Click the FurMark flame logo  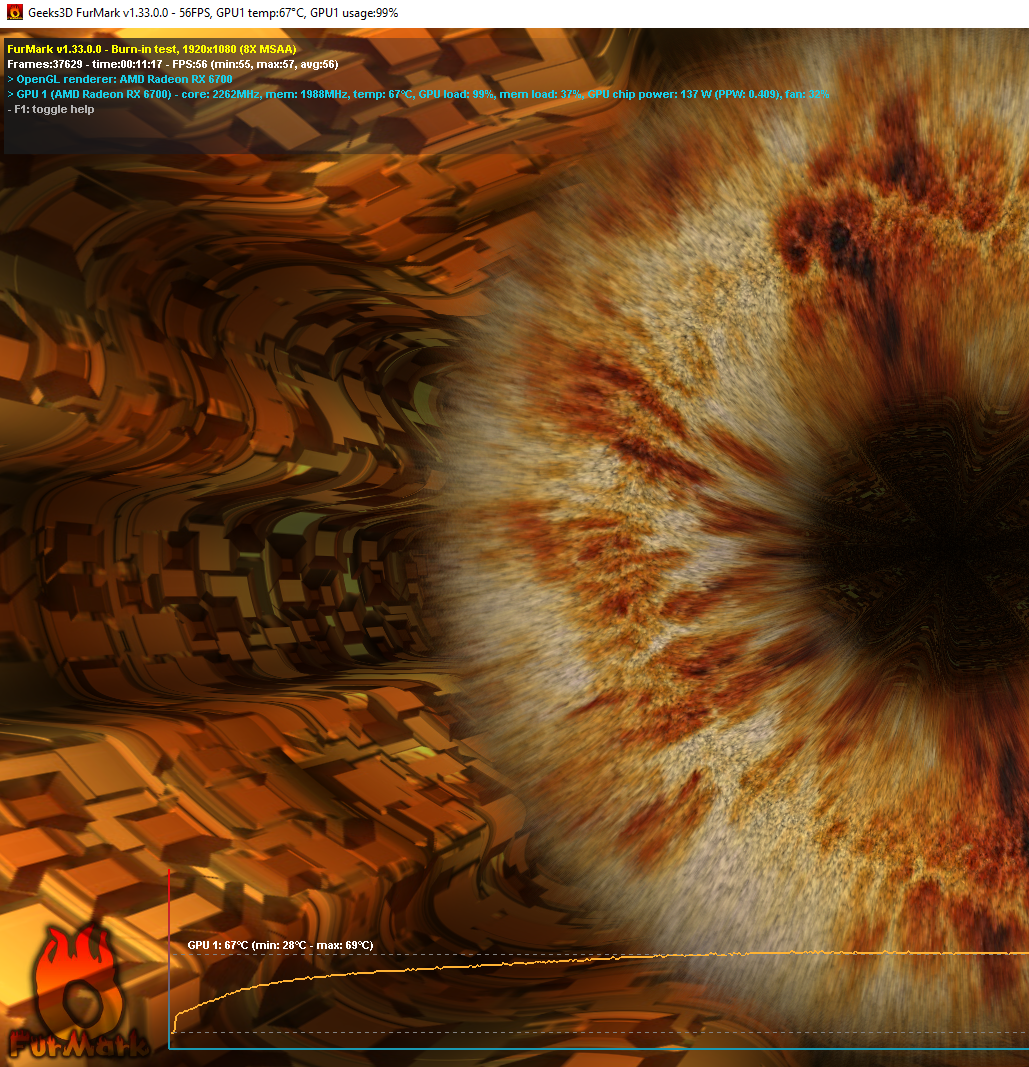pyautogui.click(x=79, y=992)
